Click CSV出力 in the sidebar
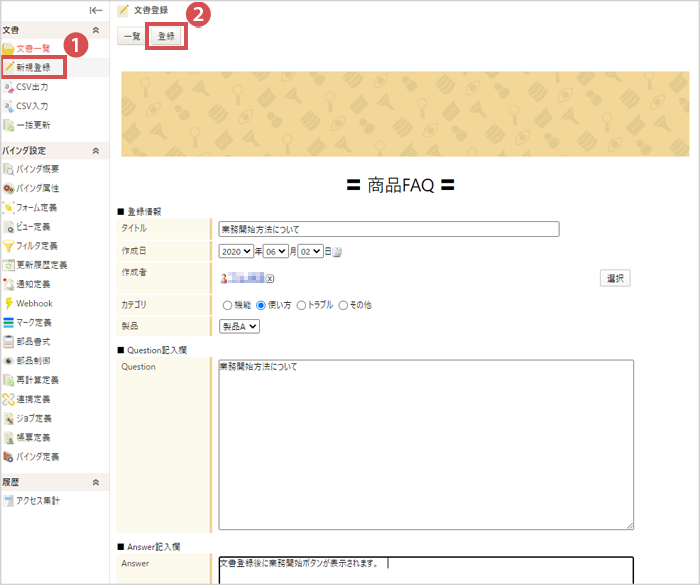The width and height of the screenshot is (700, 585). 32,87
